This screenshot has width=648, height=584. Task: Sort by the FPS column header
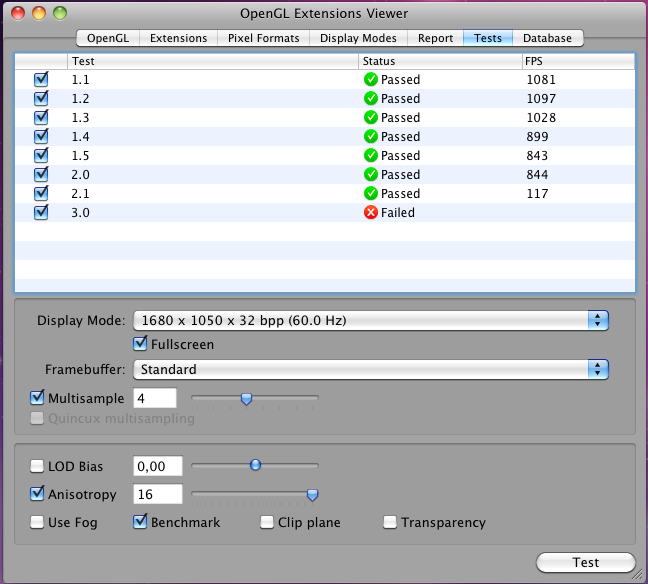[578, 61]
